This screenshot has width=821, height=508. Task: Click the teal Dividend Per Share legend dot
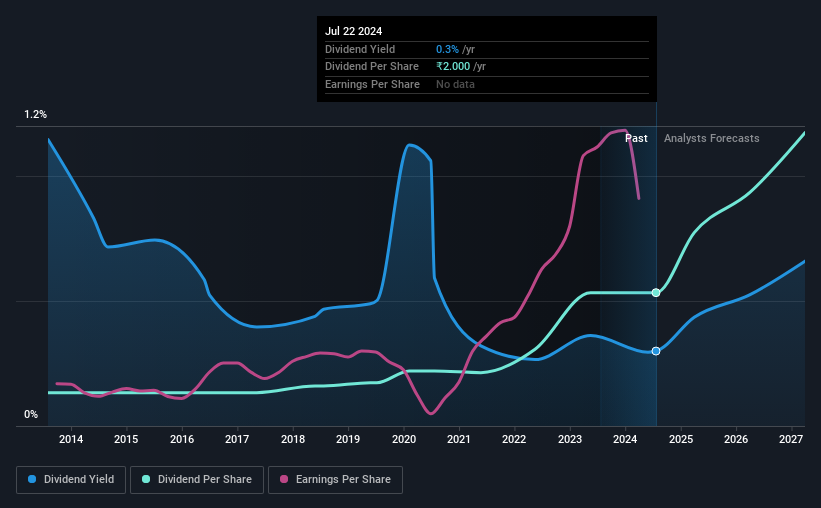[146, 479]
